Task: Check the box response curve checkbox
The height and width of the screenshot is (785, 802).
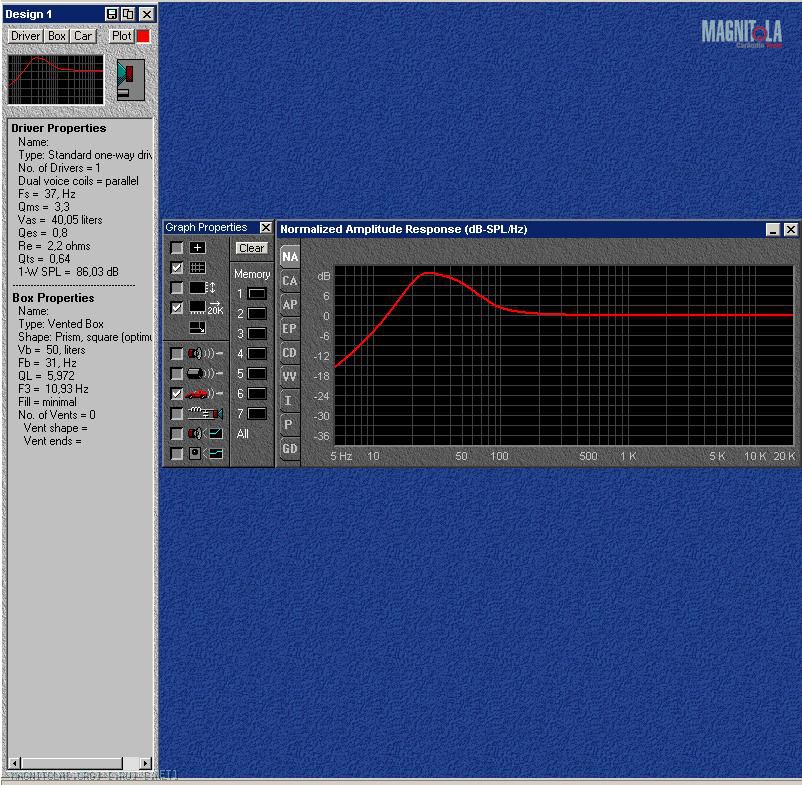Action: [x=176, y=454]
